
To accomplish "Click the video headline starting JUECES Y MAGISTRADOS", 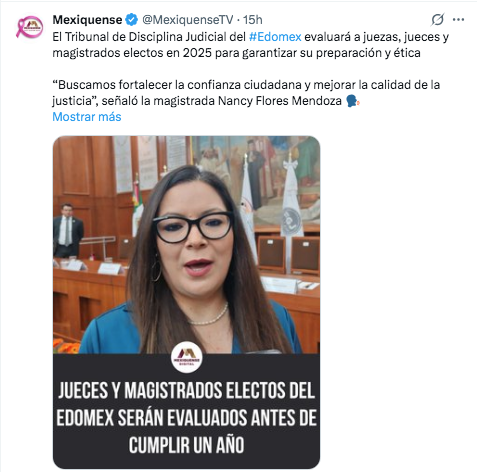I will click(x=186, y=417).
